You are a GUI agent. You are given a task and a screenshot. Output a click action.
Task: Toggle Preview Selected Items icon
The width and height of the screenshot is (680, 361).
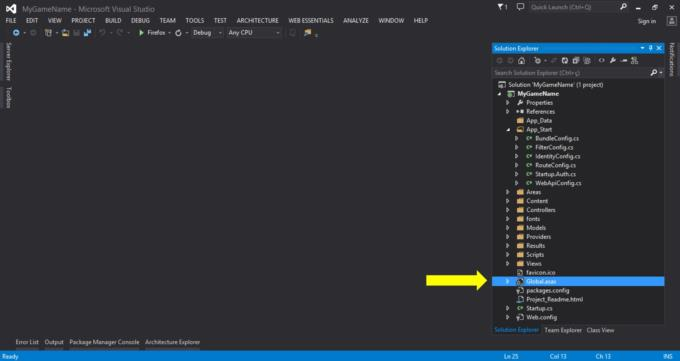click(x=624, y=61)
